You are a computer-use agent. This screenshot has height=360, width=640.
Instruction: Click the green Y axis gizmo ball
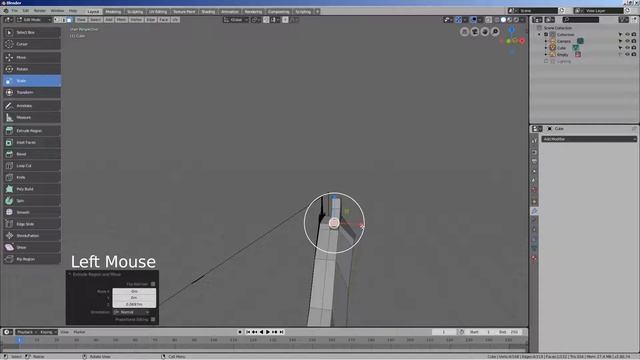click(508, 41)
